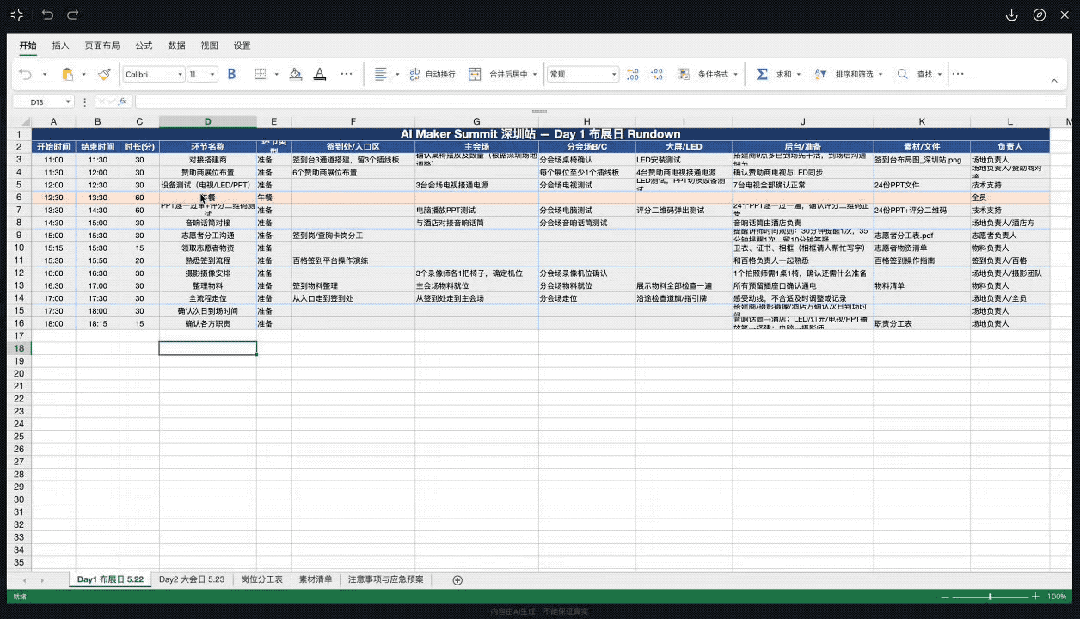The width and height of the screenshot is (1080, 619).
Task: Click the insert function fx icon
Action: point(123,101)
